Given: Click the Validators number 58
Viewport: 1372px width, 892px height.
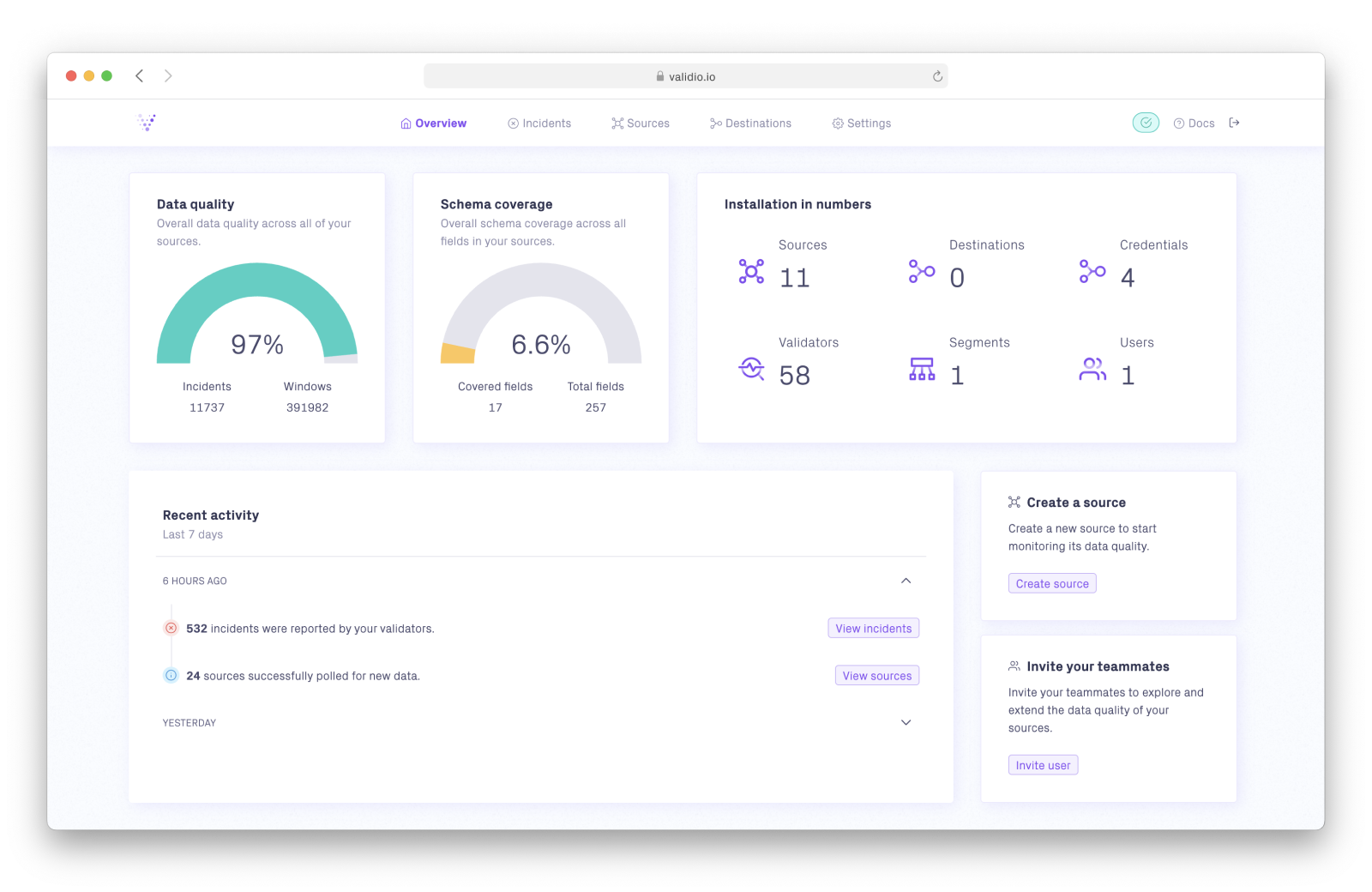Looking at the screenshot, I should click(x=795, y=376).
